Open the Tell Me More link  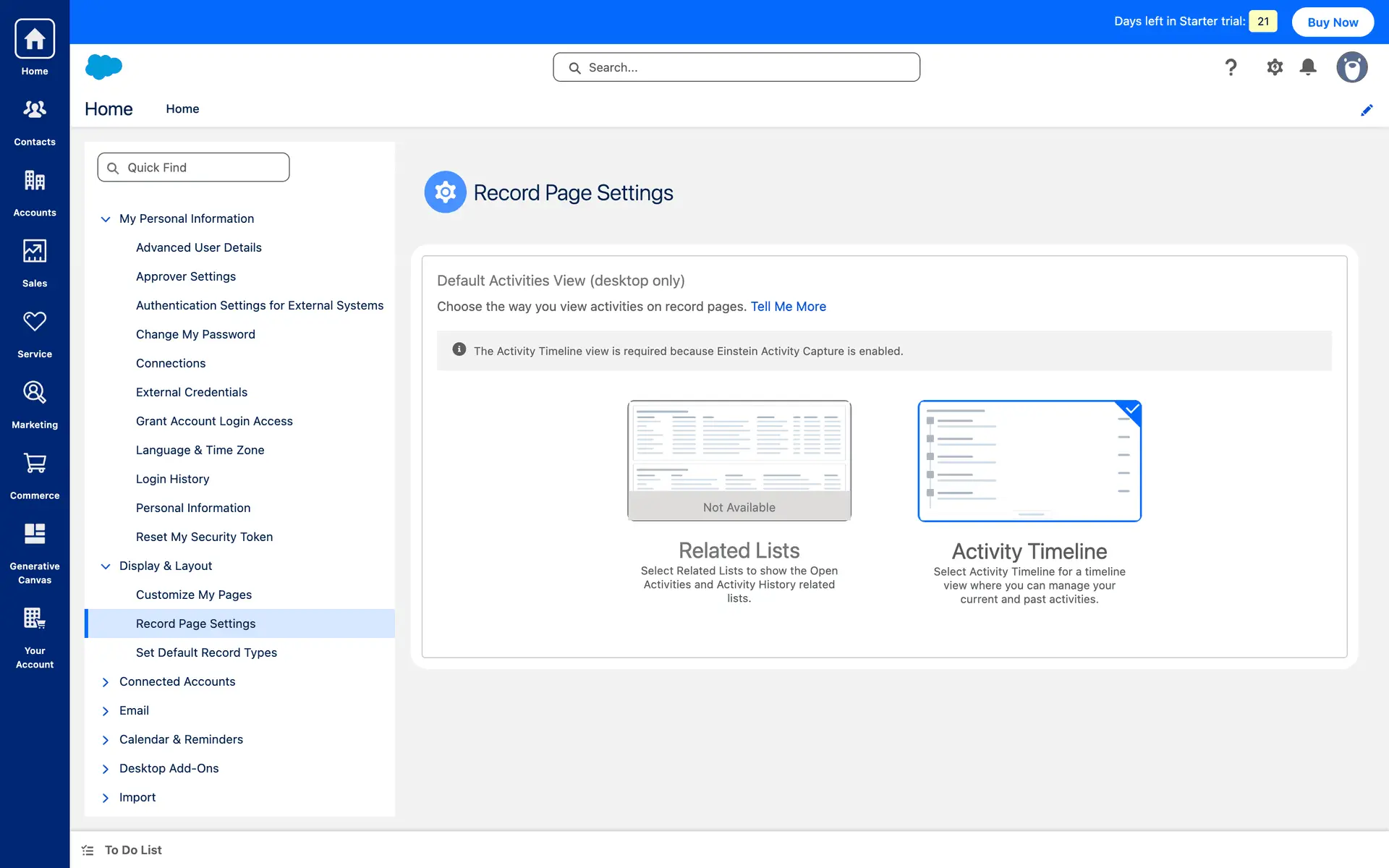click(788, 307)
